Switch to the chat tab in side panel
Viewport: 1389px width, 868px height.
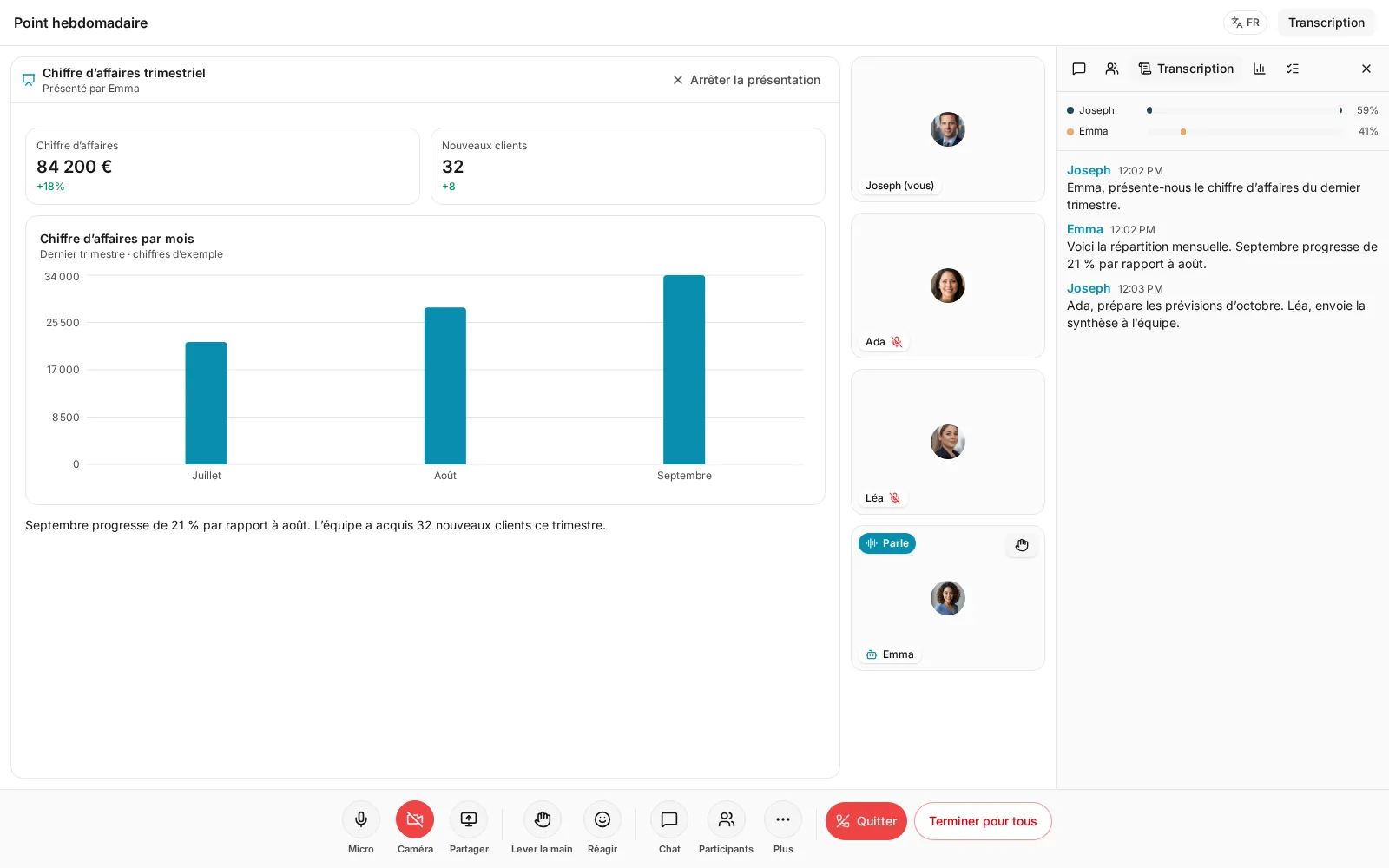coord(1079,69)
